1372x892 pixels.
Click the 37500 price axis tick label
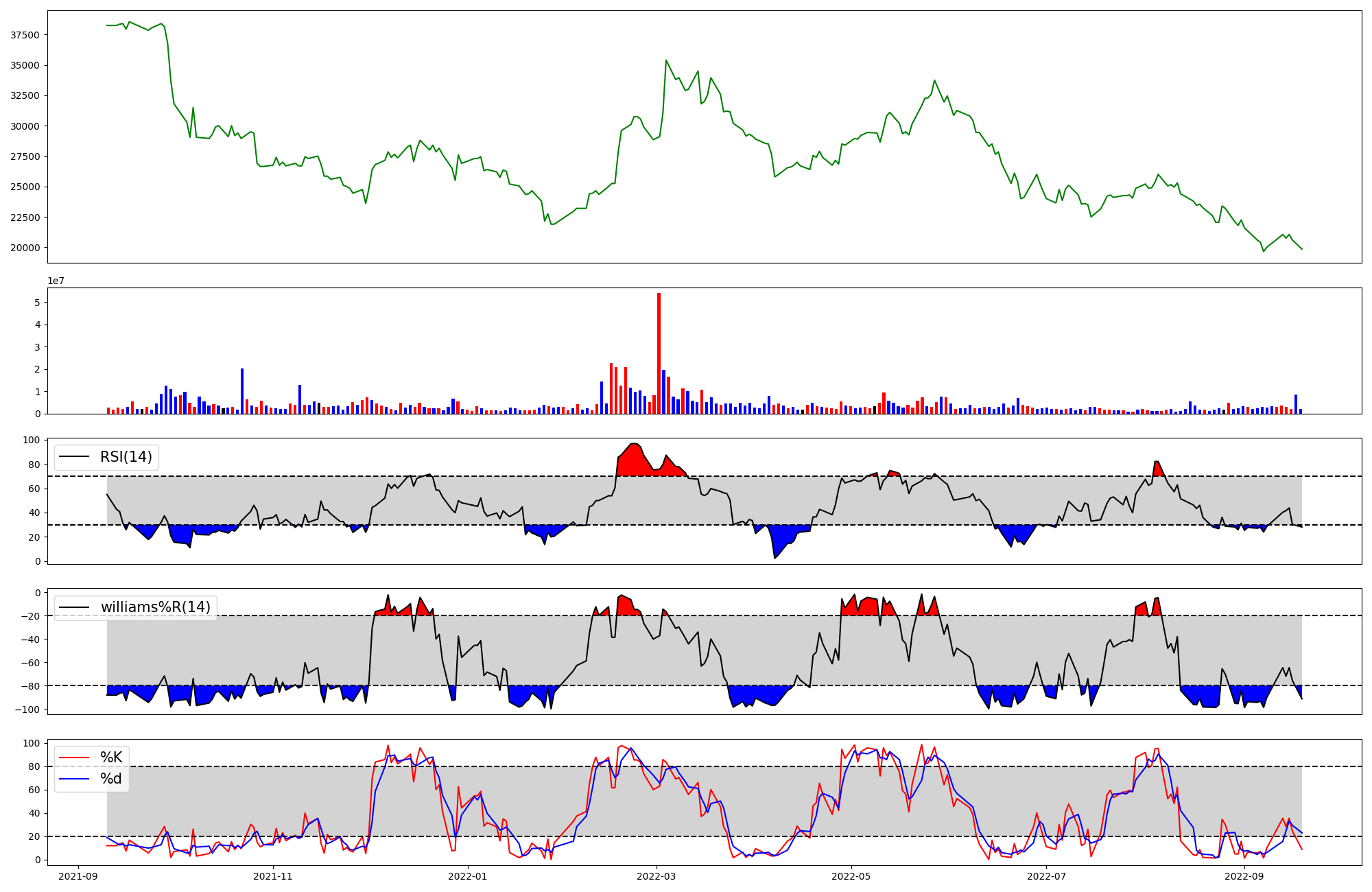click(25, 35)
